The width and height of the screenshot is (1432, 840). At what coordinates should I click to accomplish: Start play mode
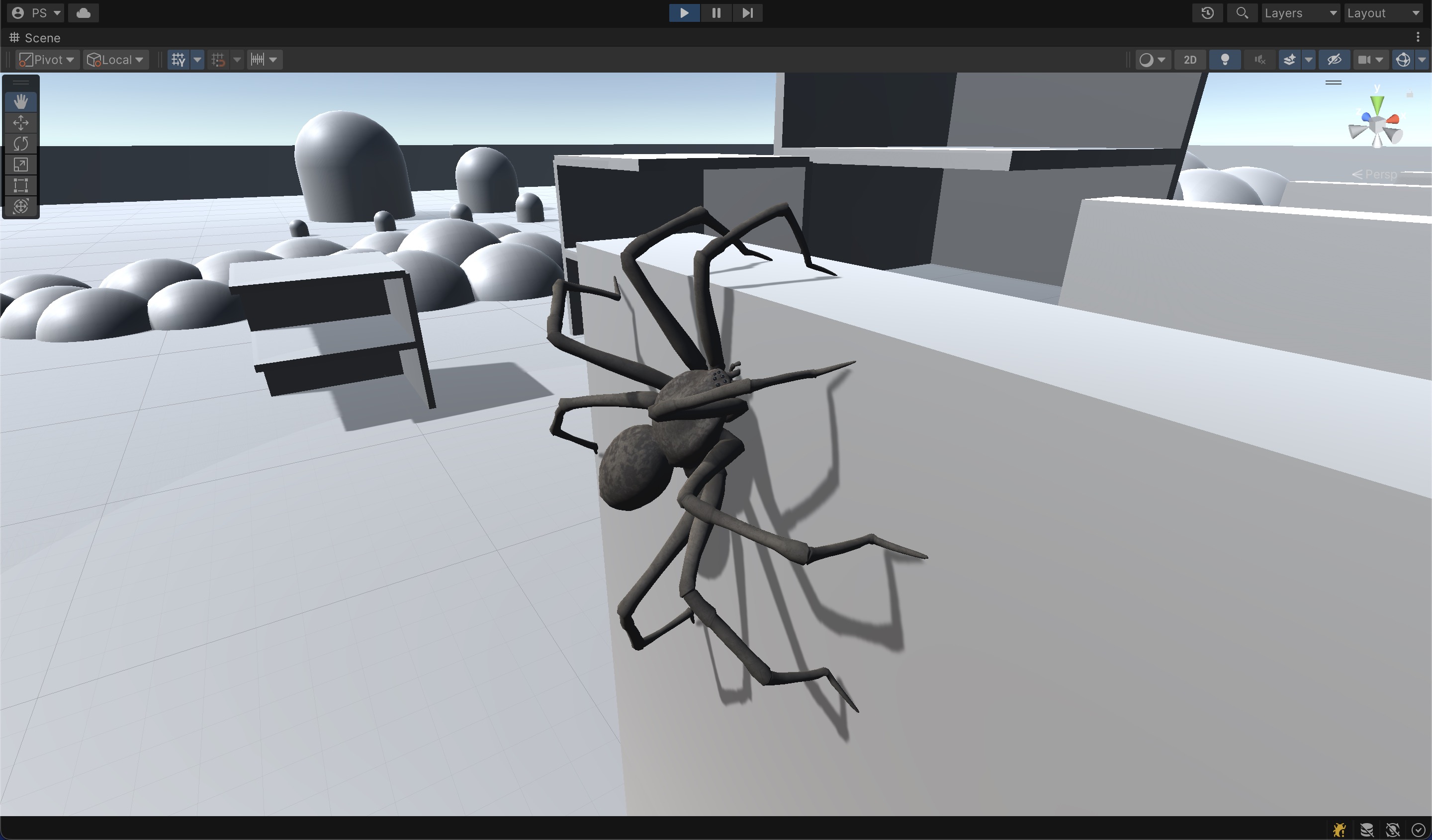(x=684, y=12)
